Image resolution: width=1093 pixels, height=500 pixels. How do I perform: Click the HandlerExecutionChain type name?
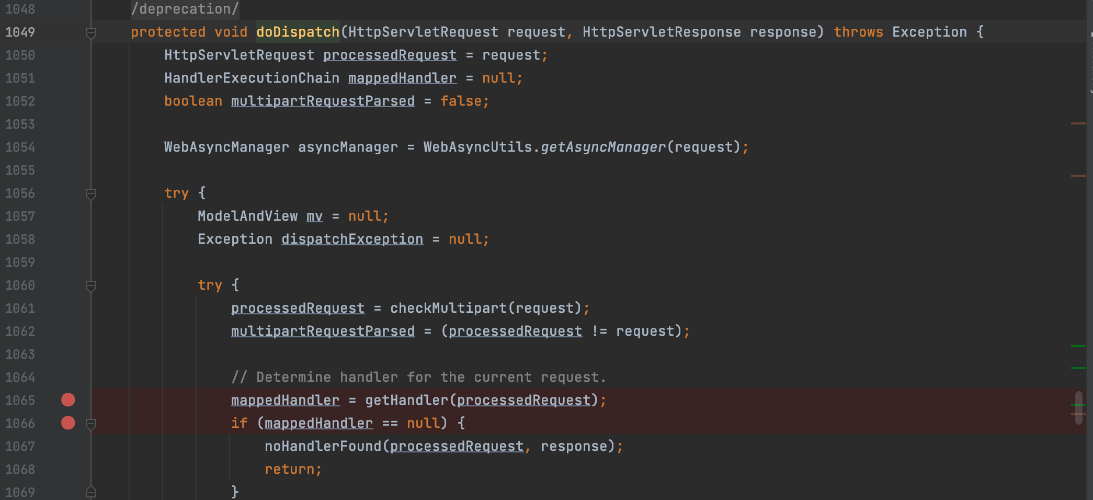[252, 78]
